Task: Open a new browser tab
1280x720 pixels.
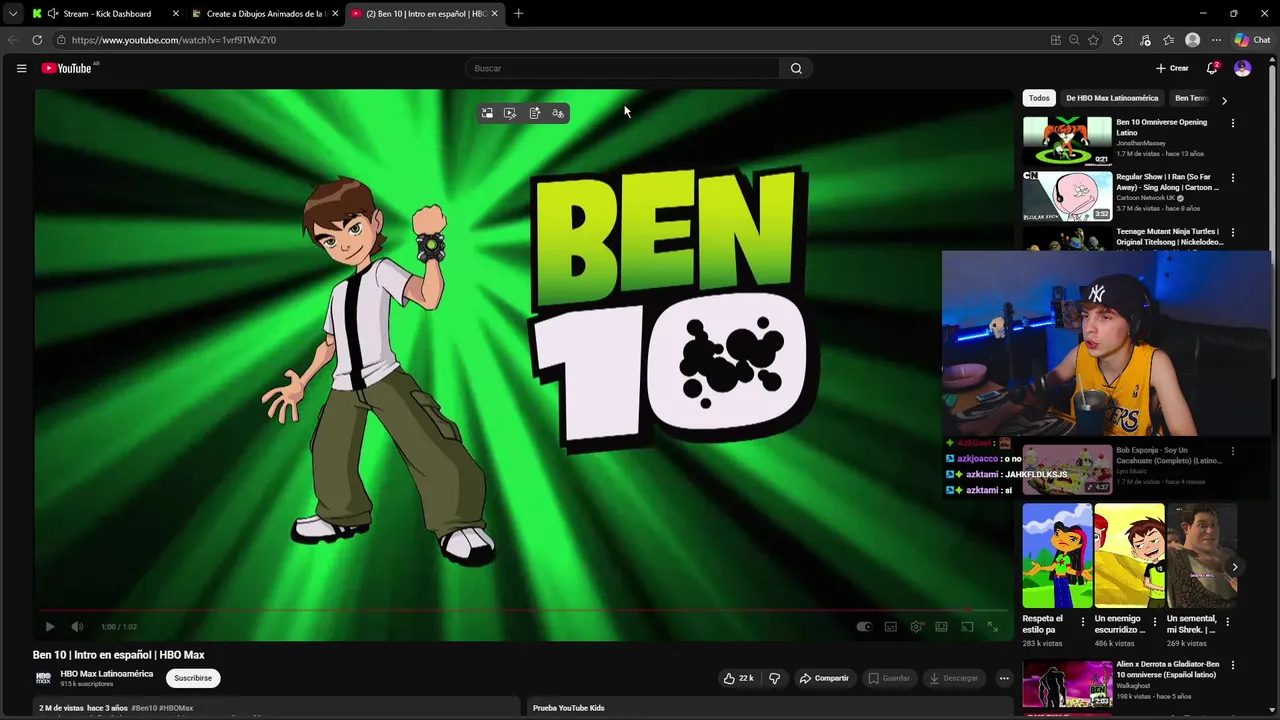Action: [518, 14]
